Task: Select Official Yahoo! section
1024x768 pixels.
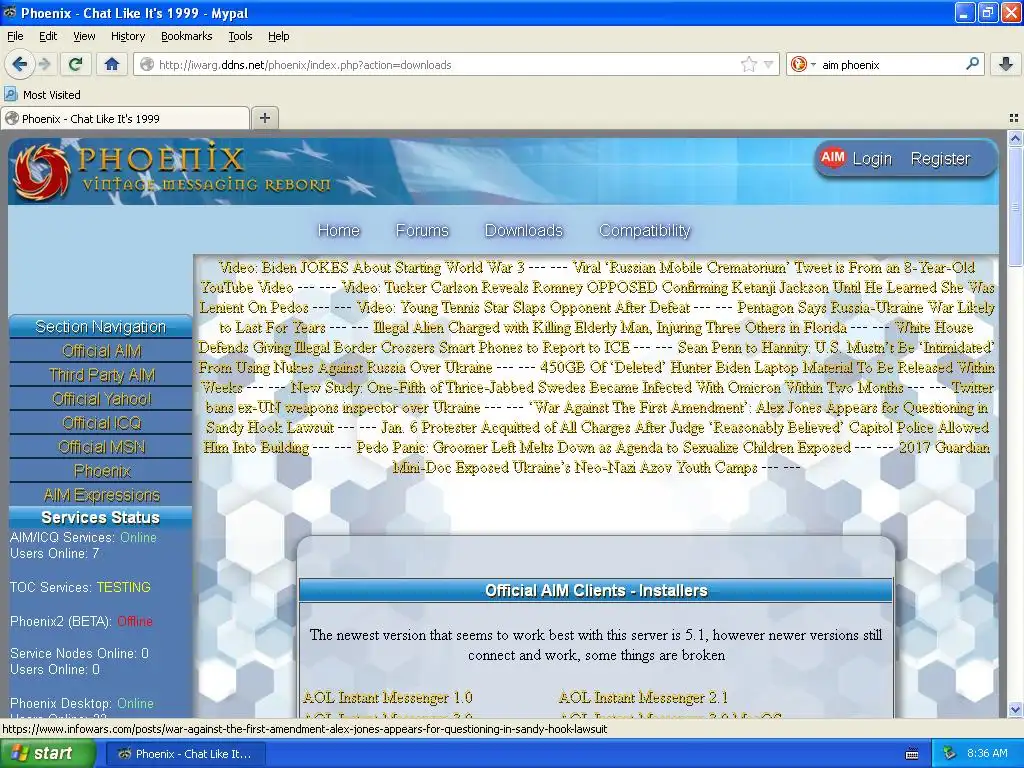Action: (101, 399)
